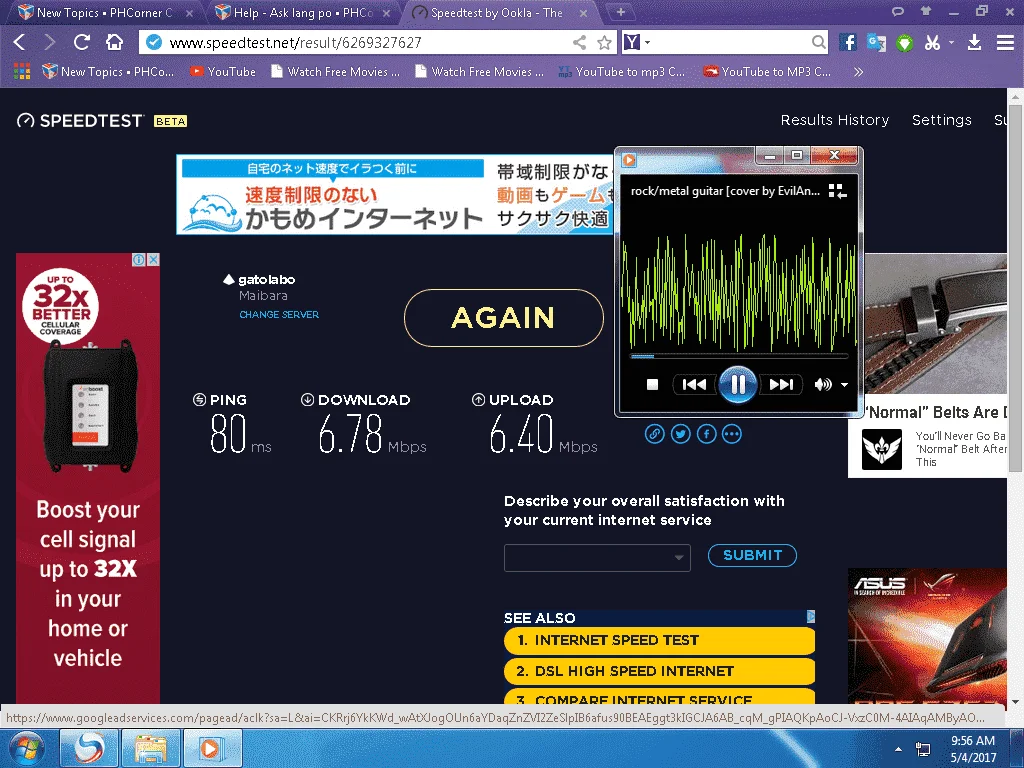Switch media player to library view

[837, 191]
